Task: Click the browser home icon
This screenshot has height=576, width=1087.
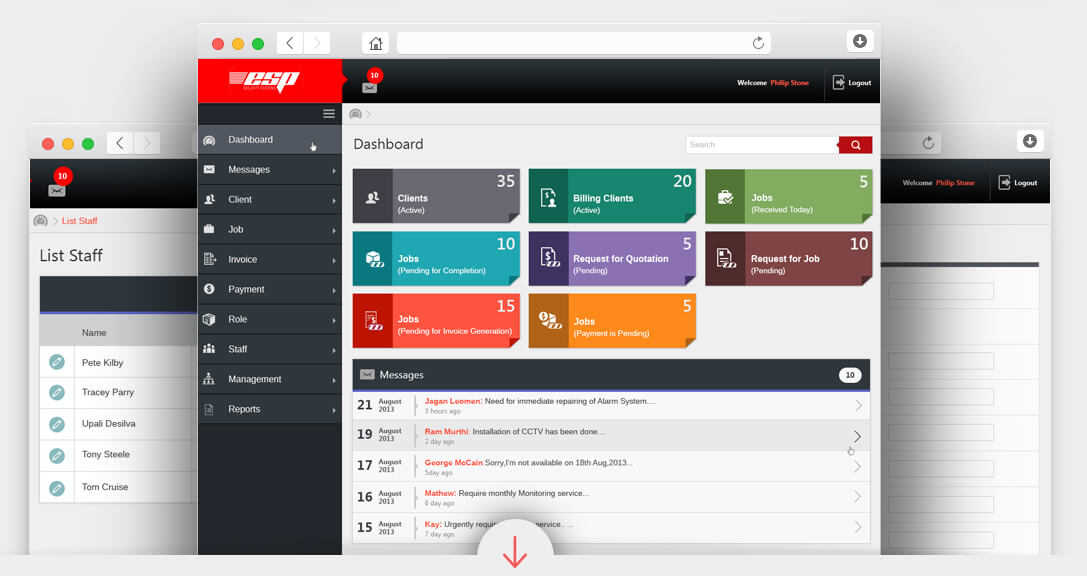Action: click(x=375, y=44)
